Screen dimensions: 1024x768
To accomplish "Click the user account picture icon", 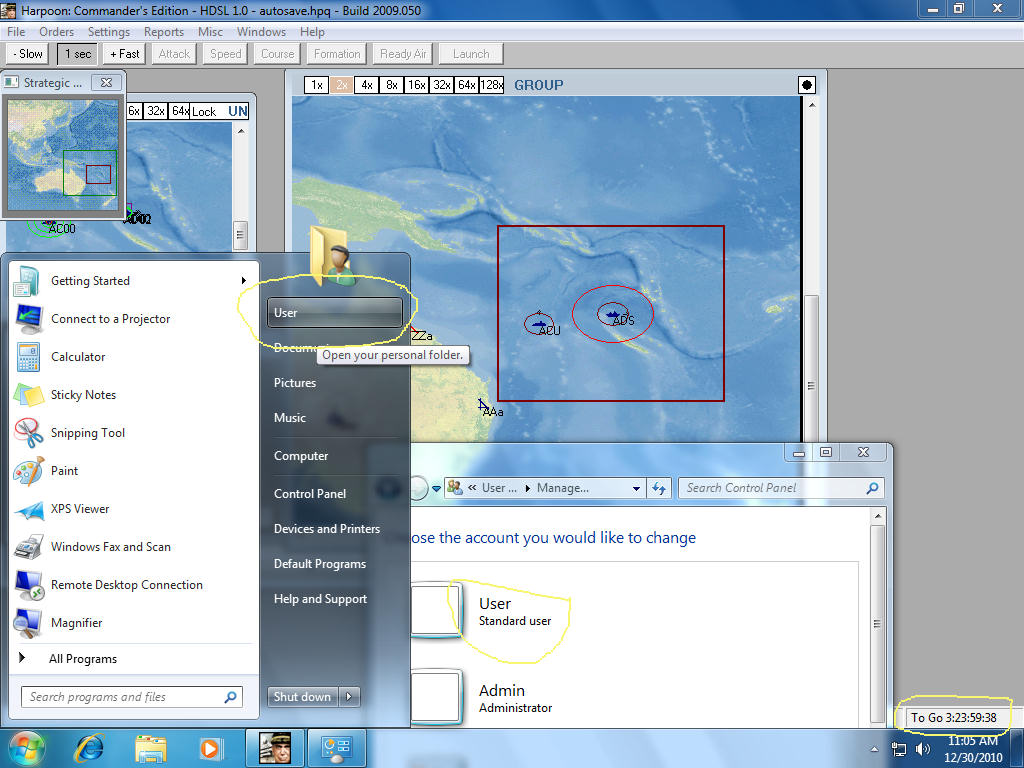I will [x=333, y=257].
